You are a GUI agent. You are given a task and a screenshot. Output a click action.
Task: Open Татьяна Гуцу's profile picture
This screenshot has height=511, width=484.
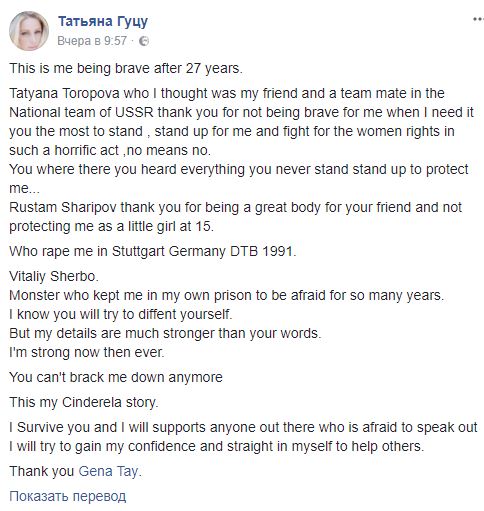[29, 31]
